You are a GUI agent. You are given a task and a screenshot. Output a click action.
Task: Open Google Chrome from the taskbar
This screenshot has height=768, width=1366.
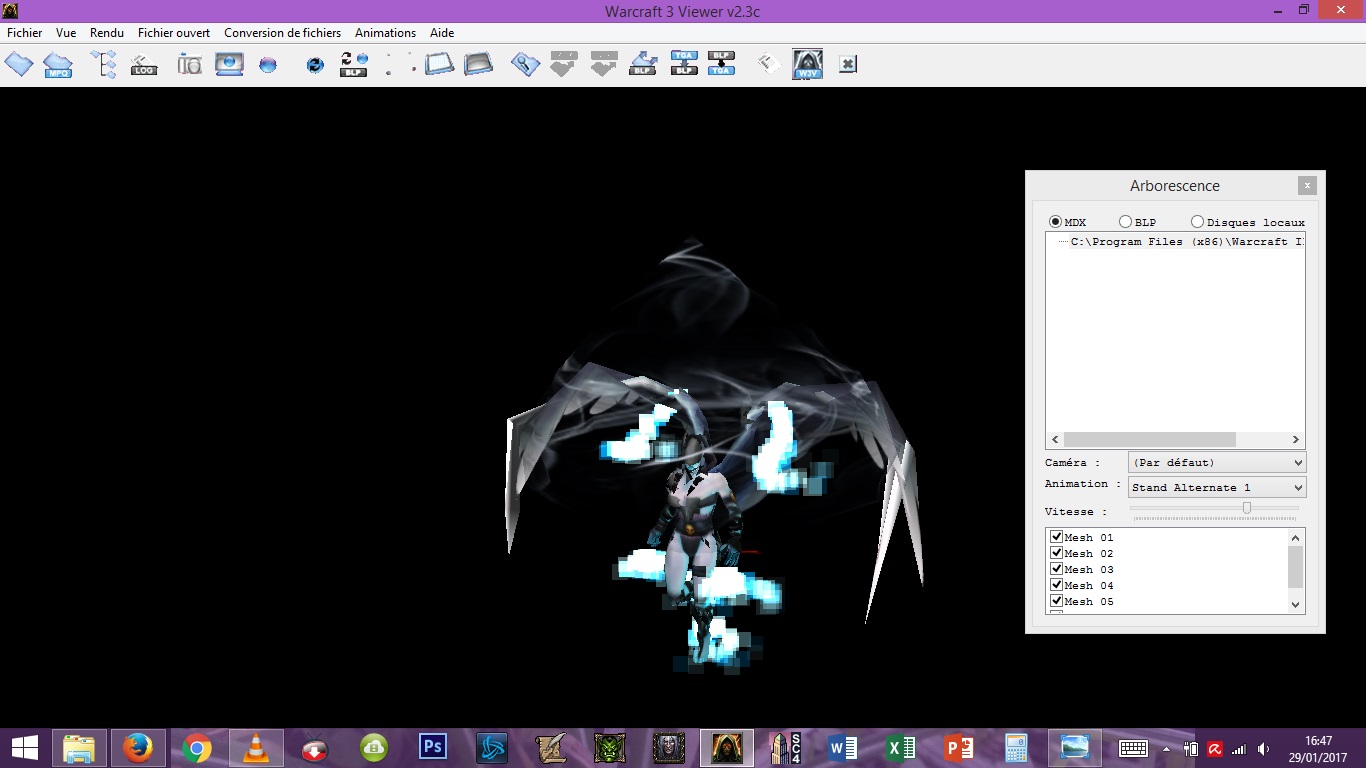tap(197, 748)
